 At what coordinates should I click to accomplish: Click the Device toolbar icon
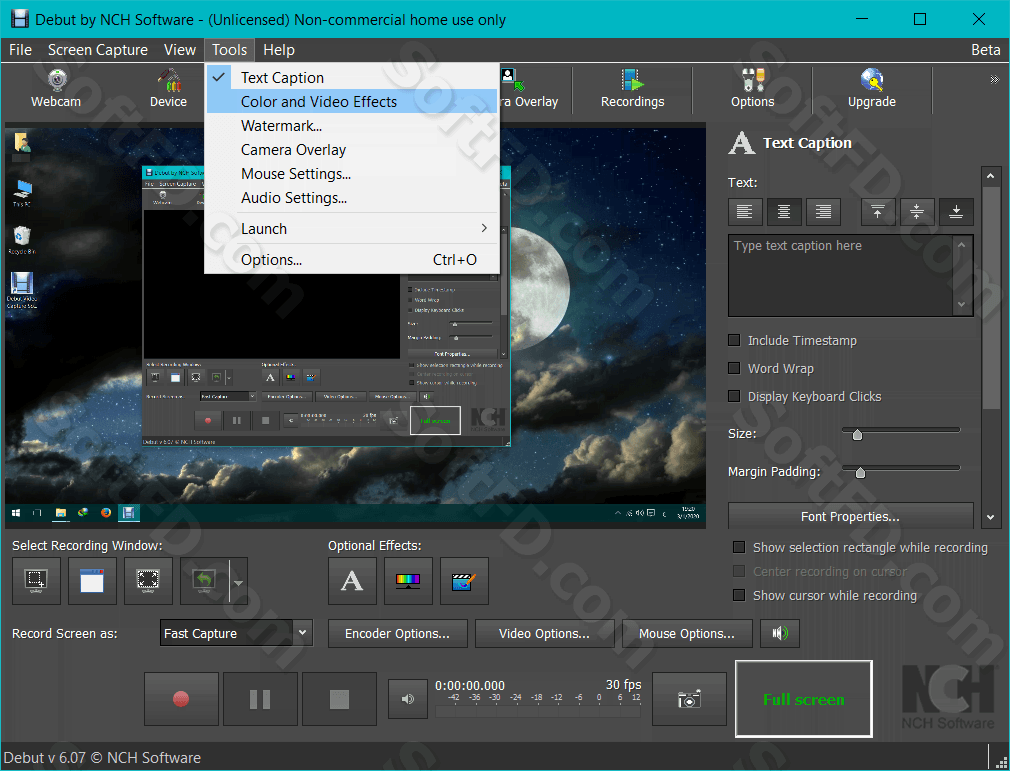(x=168, y=89)
